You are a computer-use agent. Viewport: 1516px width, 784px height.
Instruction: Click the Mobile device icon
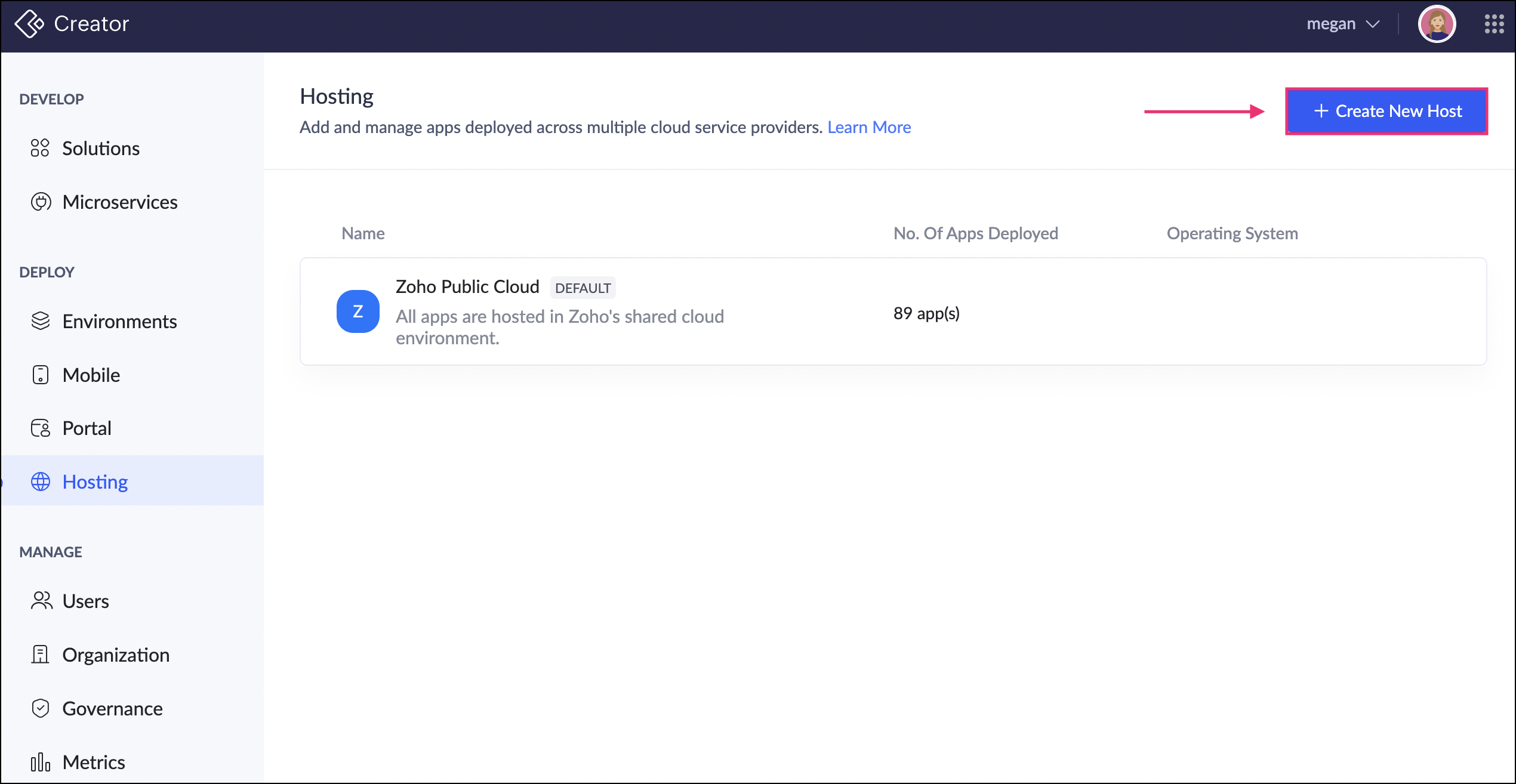[40, 375]
